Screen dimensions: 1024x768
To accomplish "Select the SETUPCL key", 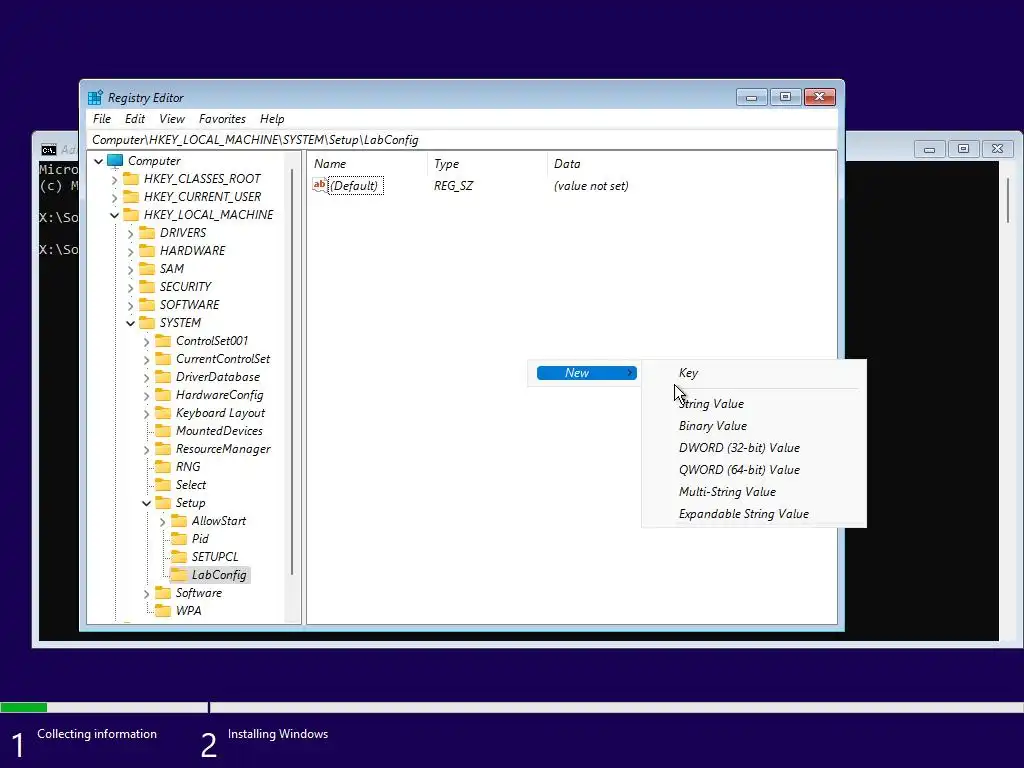I will click(215, 557).
